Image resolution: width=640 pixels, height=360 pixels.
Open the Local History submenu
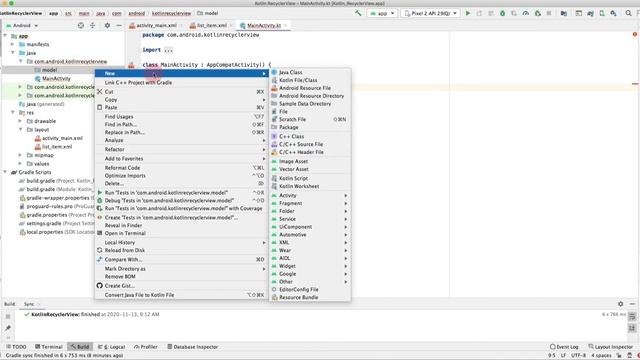pos(182,242)
